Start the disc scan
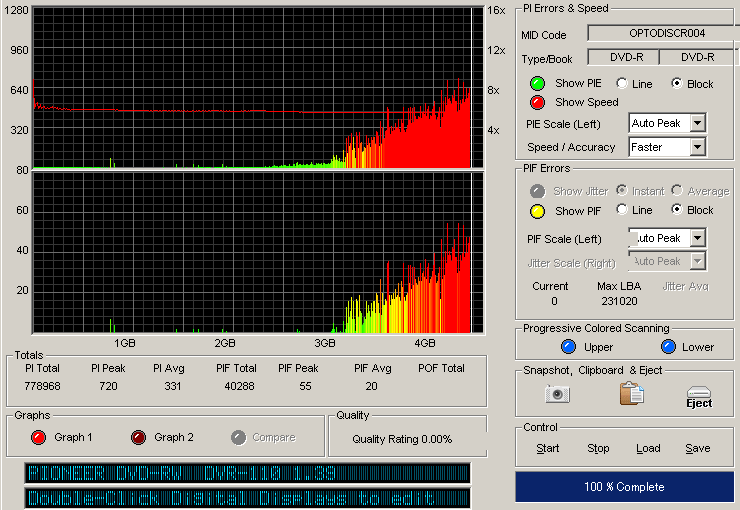The width and height of the screenshot is (740, 510). [547, 448]
